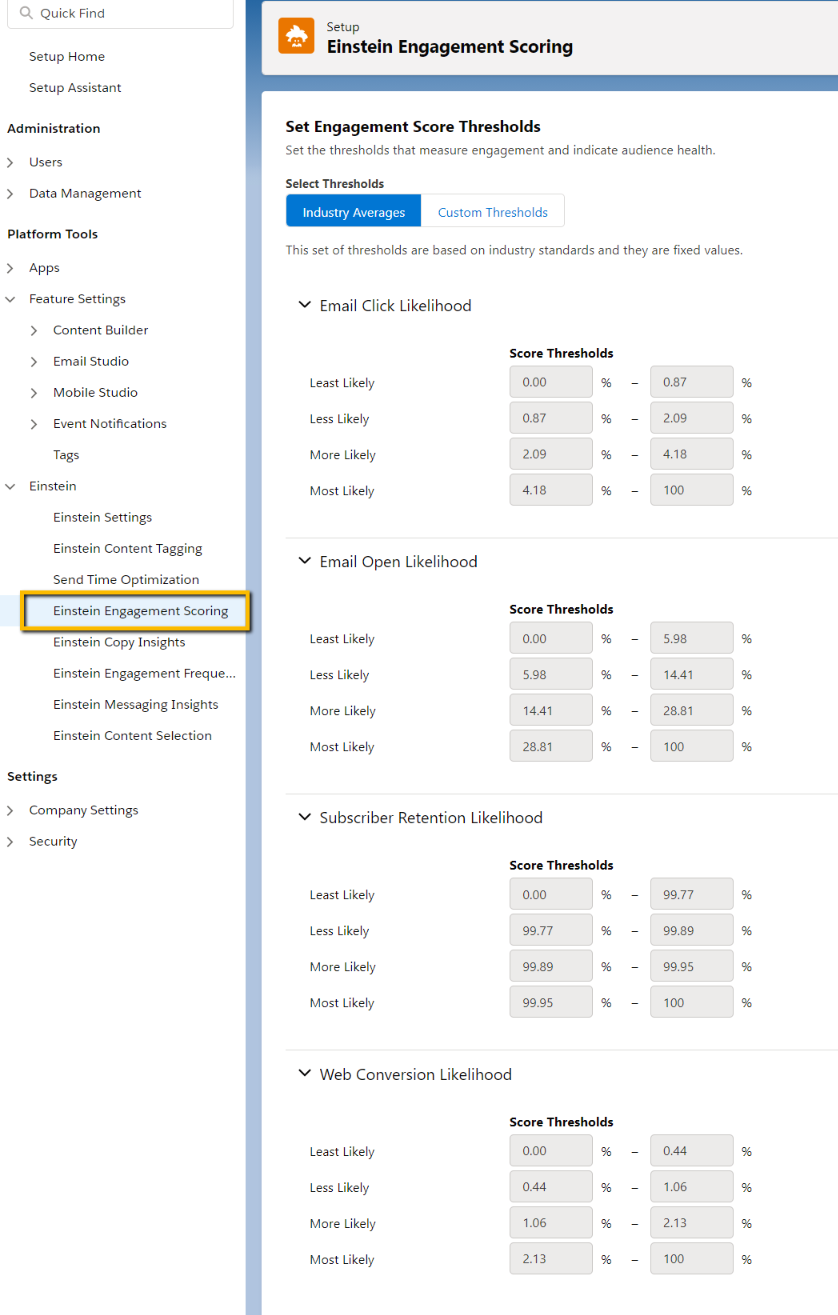
Task: Switch to Custom Thresholds tab
Action: 493,212
